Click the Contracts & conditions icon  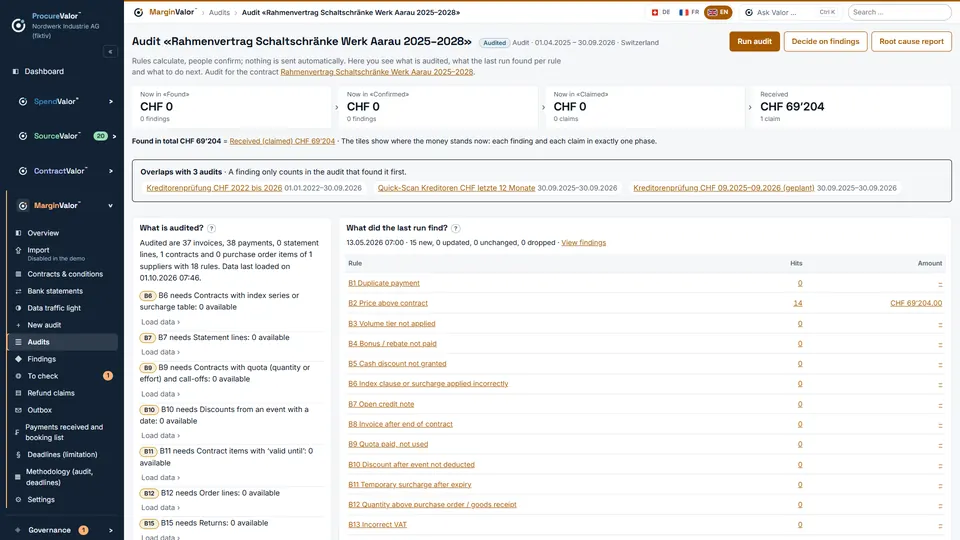pos(18,274)
